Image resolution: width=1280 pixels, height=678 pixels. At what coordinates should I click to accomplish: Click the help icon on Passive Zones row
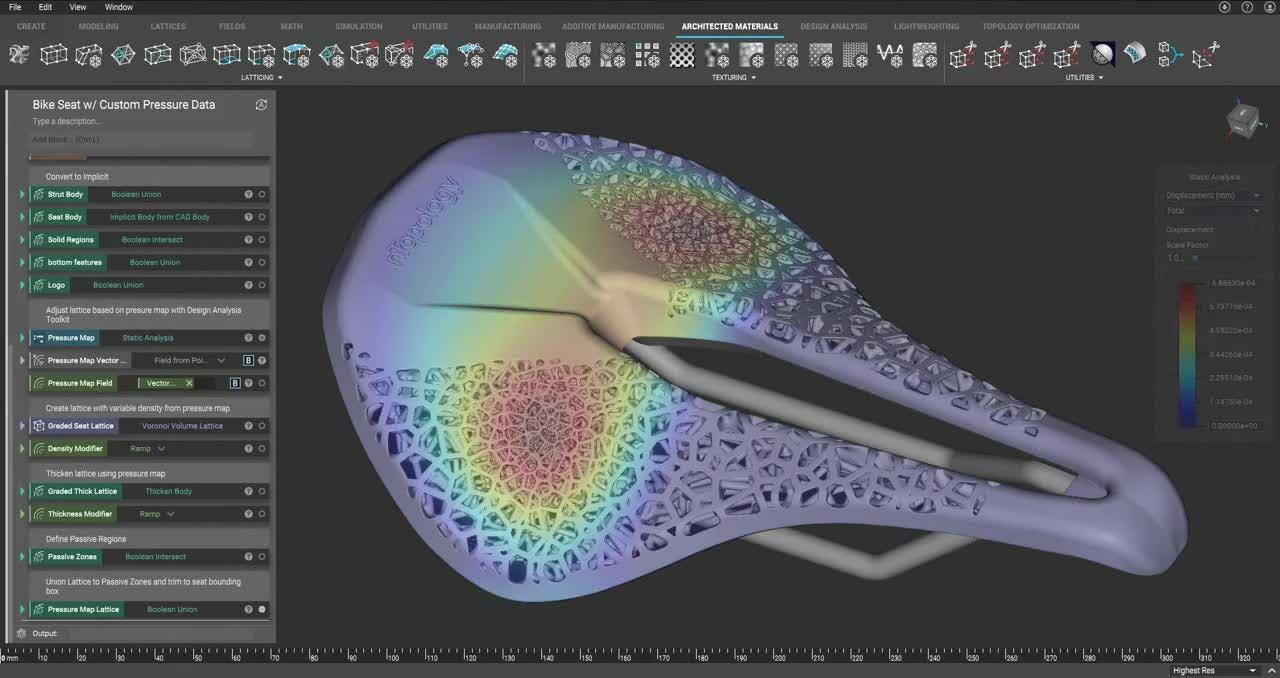(248, 557)
